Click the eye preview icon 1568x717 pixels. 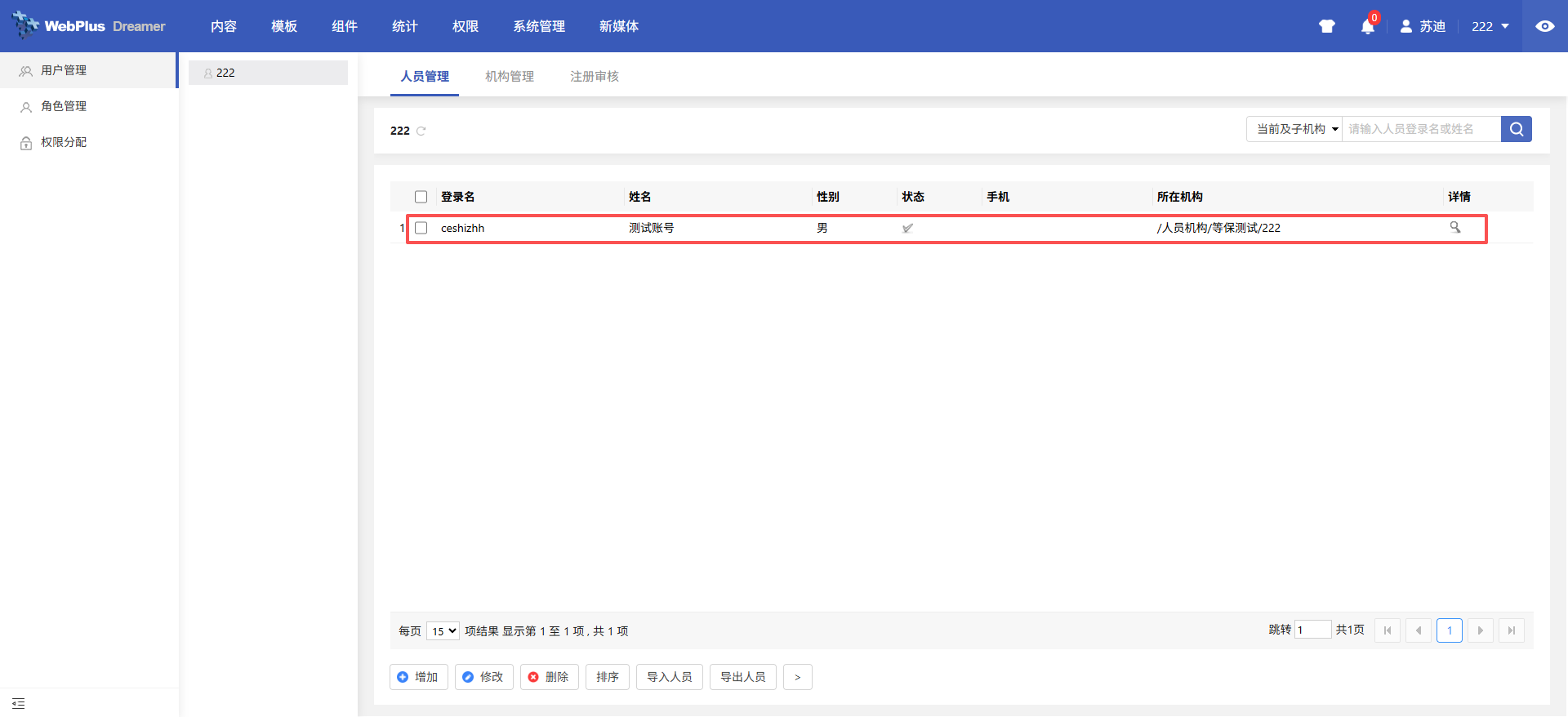tap(1544, 26)
